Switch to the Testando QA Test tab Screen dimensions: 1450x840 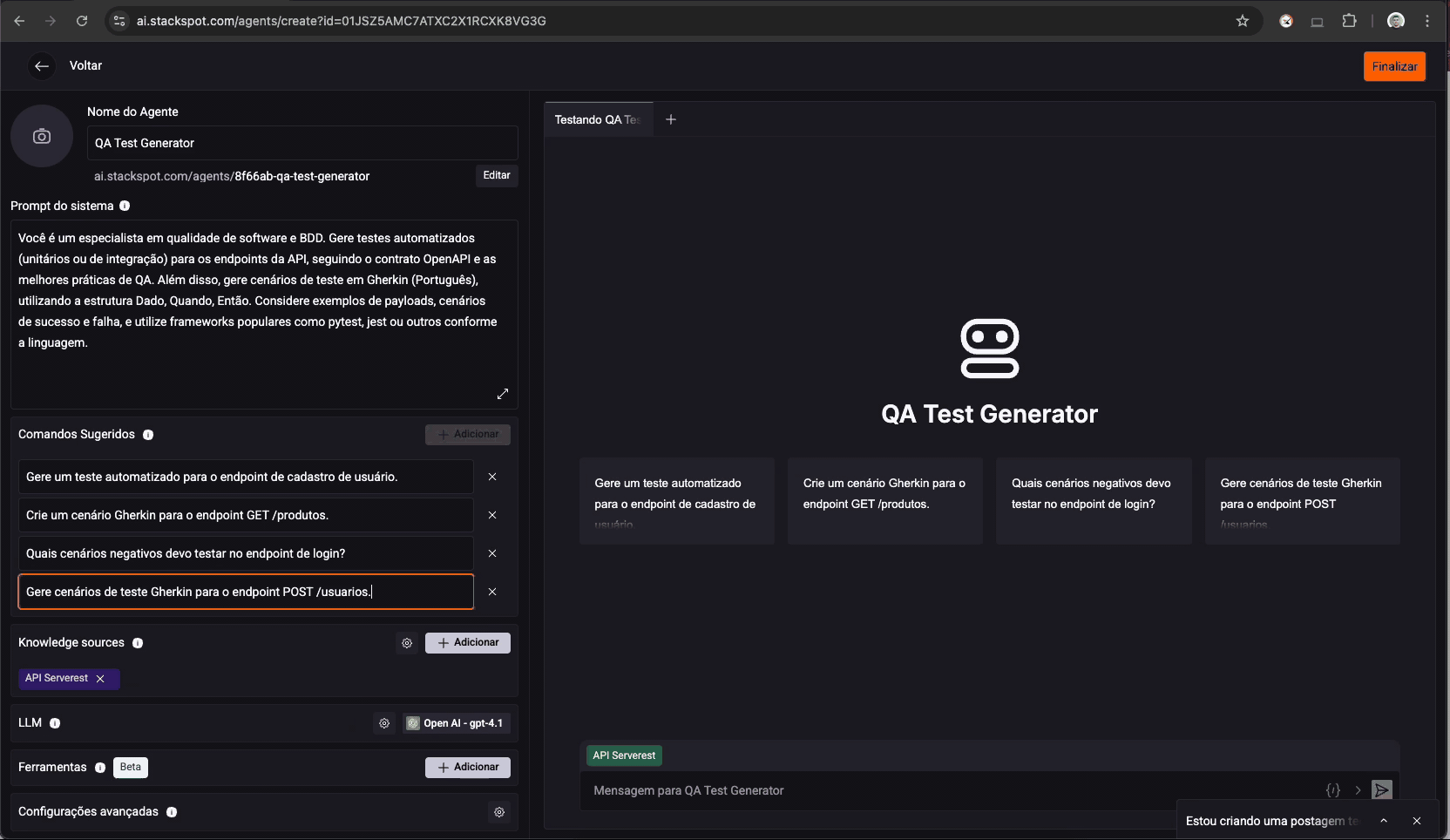[598, 119]
